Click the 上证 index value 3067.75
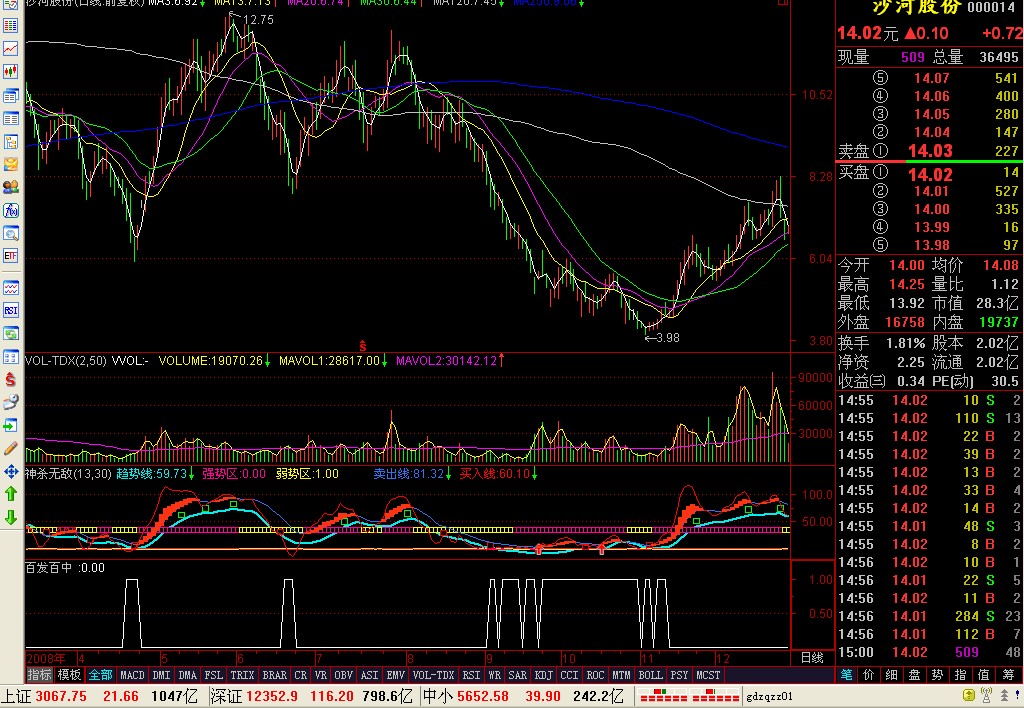Viewport: 1024px width, 708px height. click(61, 696)
